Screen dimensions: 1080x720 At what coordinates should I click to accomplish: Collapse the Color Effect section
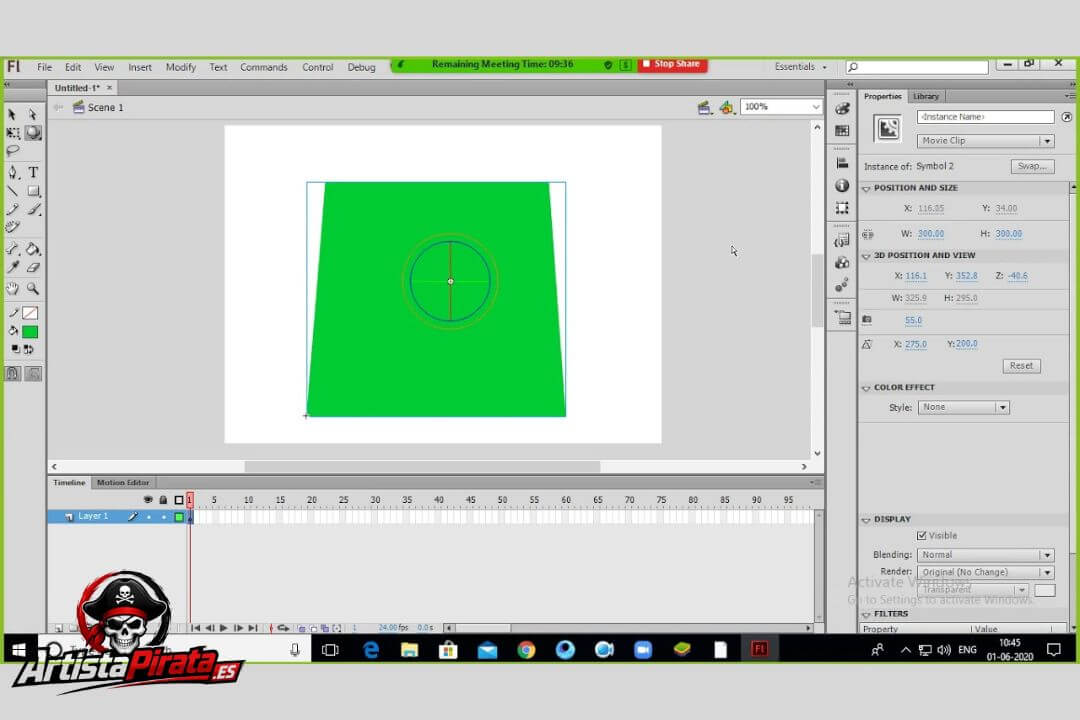(x=866, y=388)
